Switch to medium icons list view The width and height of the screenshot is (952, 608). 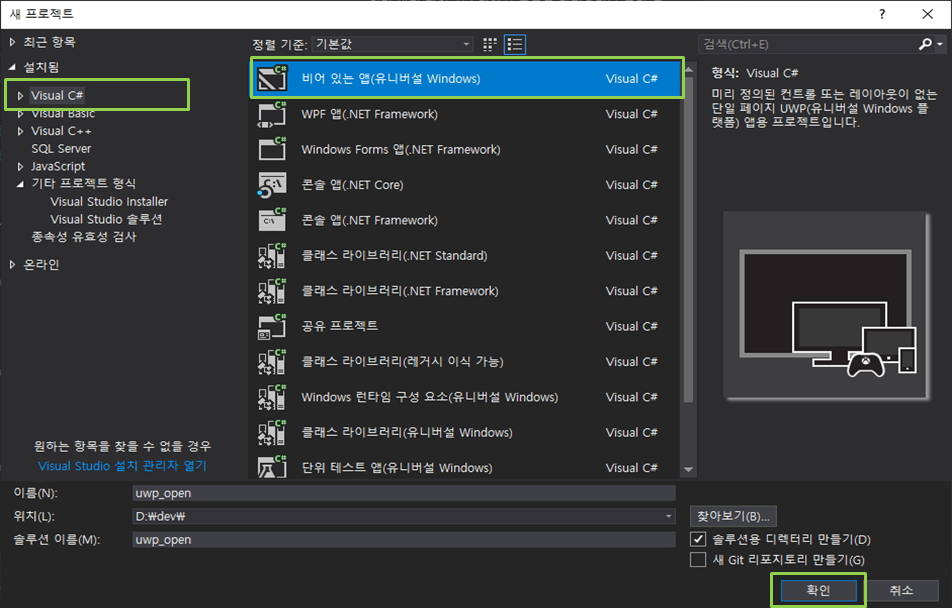(x=515, y=44)
